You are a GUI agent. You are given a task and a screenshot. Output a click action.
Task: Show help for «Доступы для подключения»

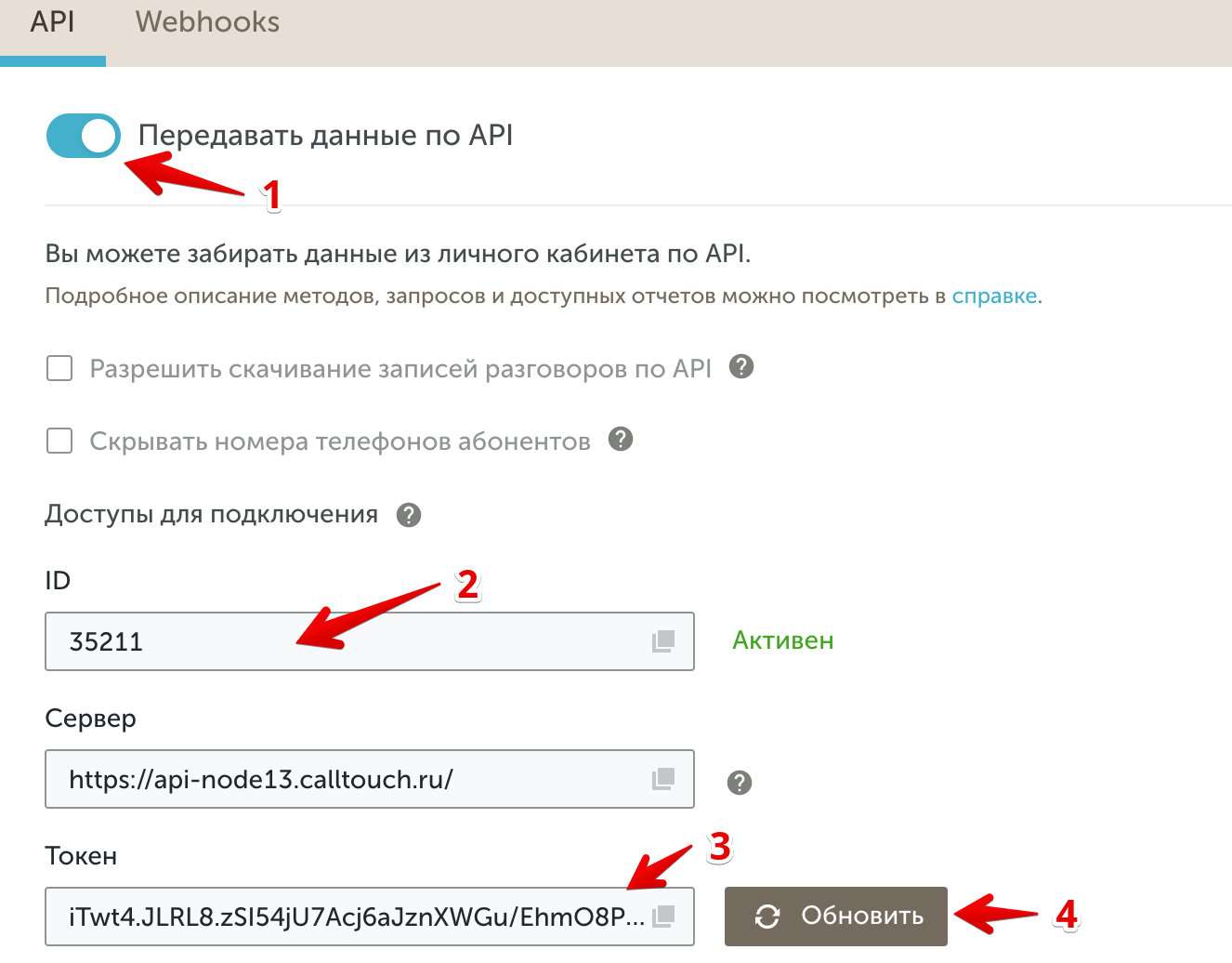pyautogui.click(x=409, y=515)
